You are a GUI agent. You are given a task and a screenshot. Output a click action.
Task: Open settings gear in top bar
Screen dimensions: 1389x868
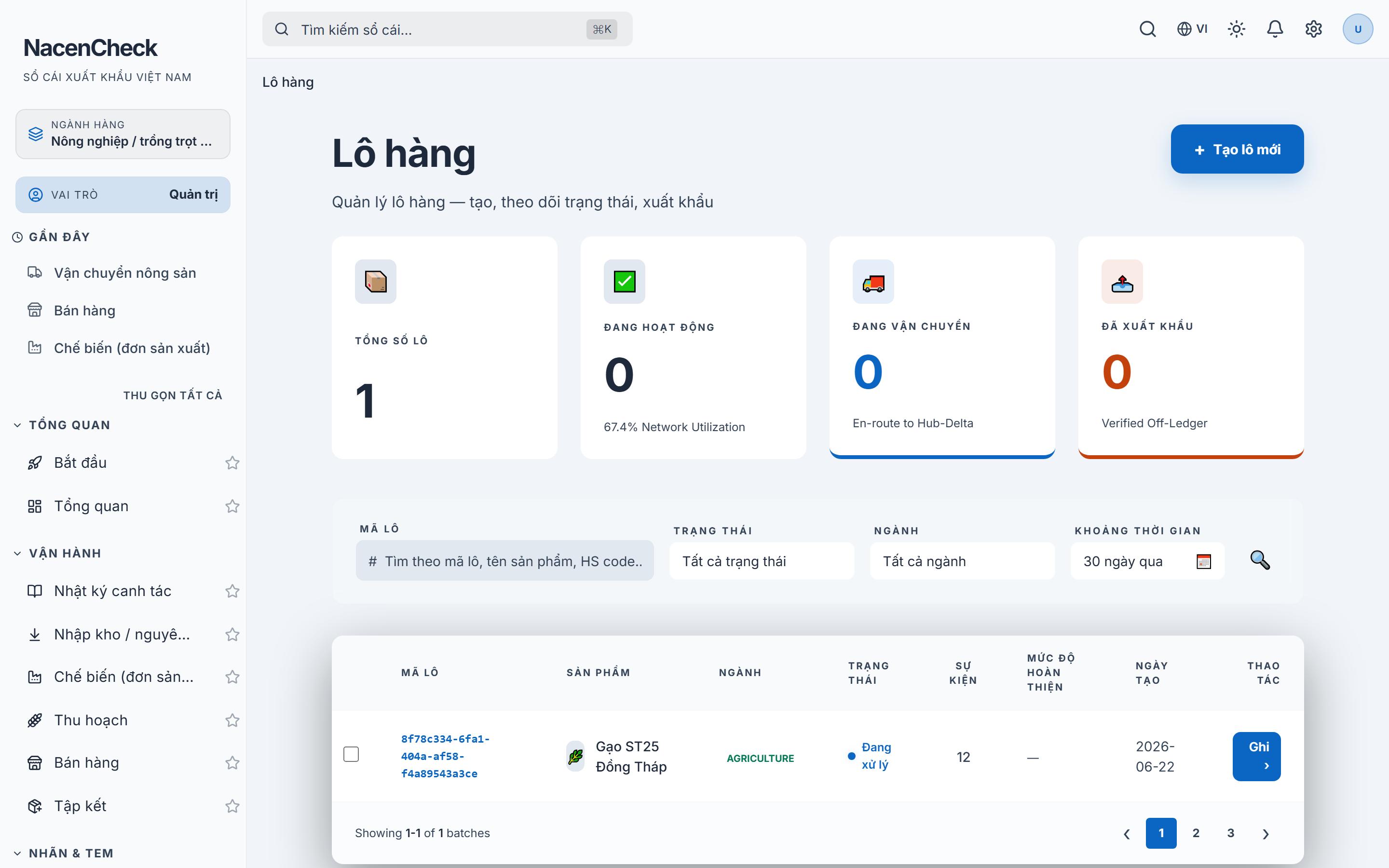(x=1313, y=29)
